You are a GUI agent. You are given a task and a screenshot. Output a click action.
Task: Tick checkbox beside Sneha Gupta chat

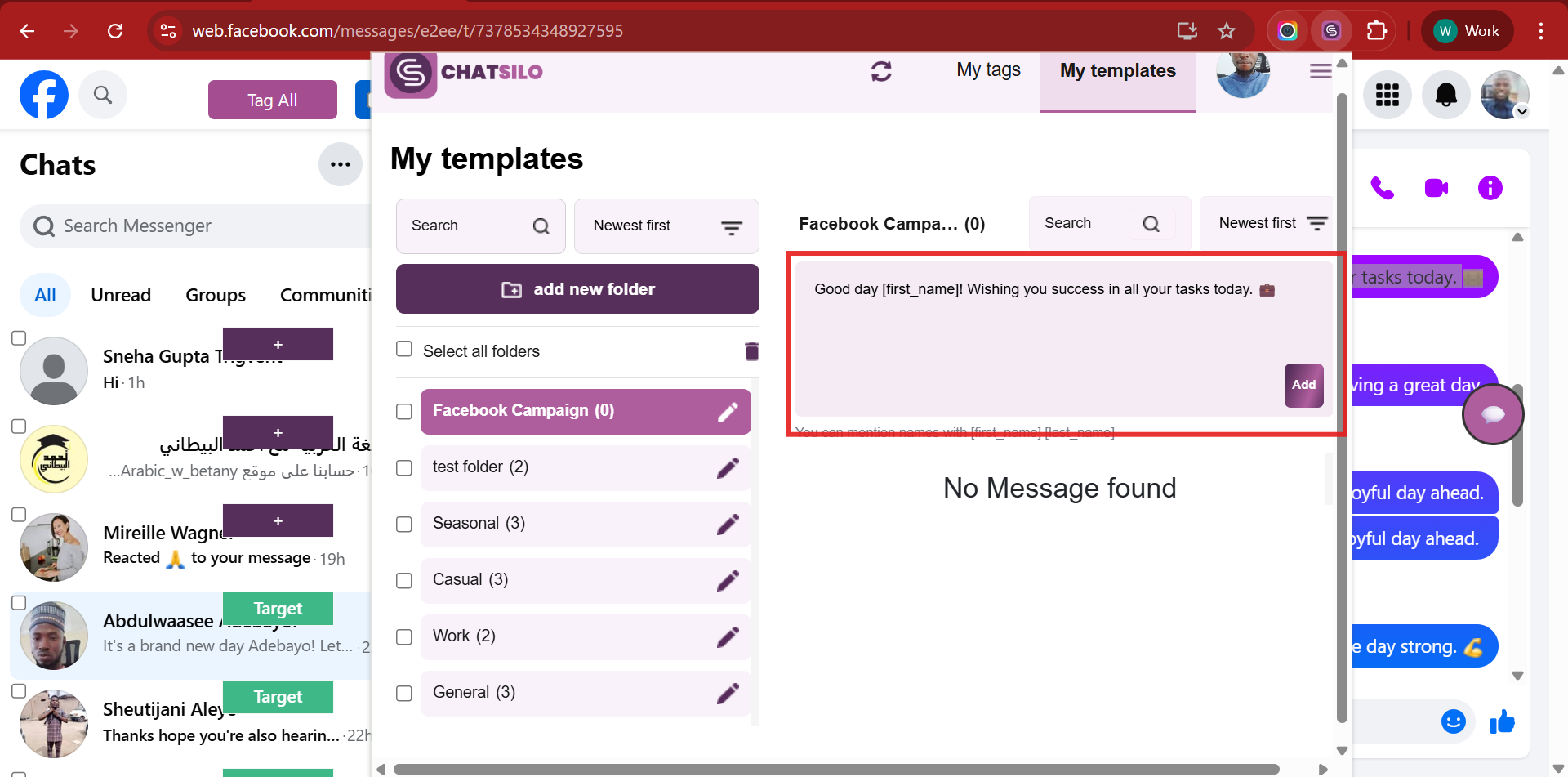pyautogui.click(x=19, y=338)
